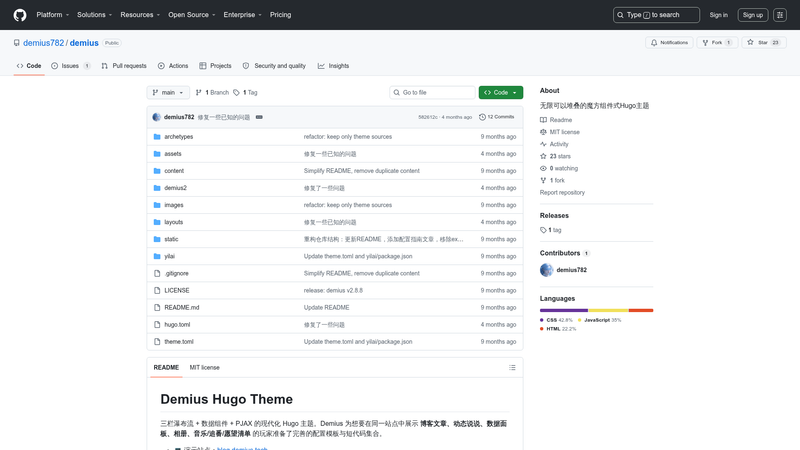The width and height of the screenshot is (800, 450).
Task: Click the content folder icon
Action: pyautogui.click(x=157, y=171)
